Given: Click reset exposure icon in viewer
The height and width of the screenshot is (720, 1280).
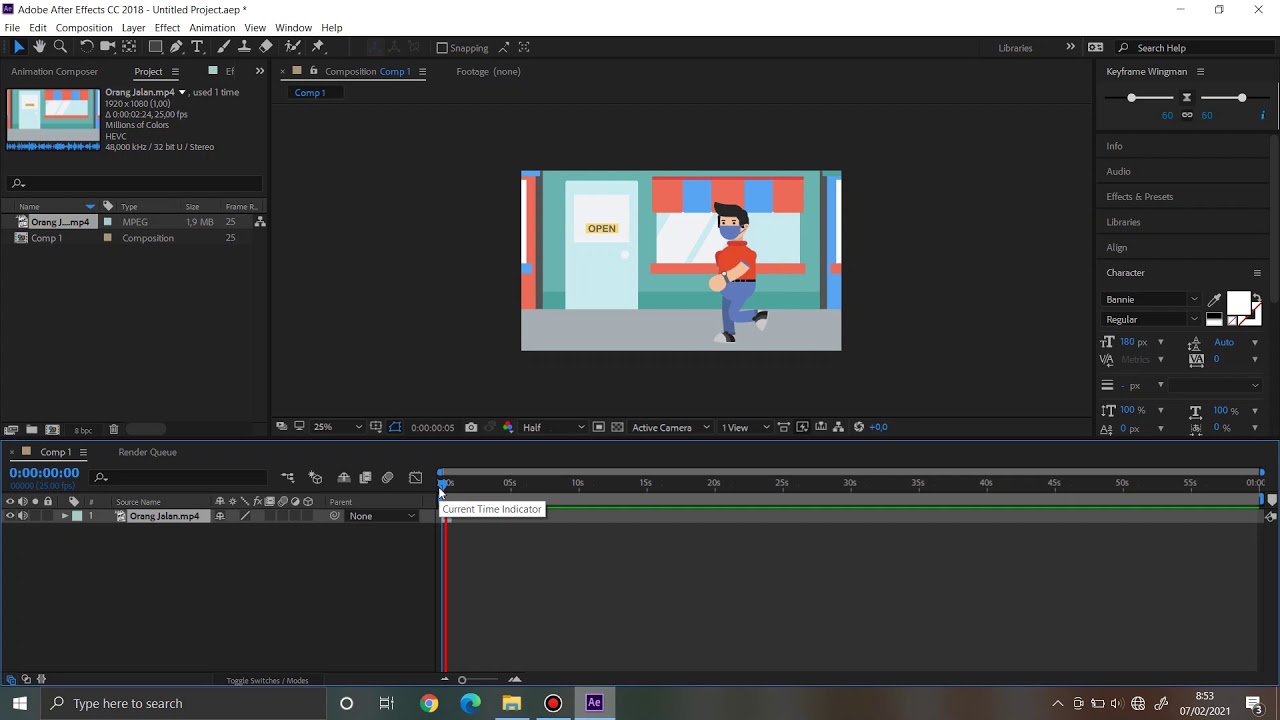Looking at the screenshot, I should [x=858, y=427].
